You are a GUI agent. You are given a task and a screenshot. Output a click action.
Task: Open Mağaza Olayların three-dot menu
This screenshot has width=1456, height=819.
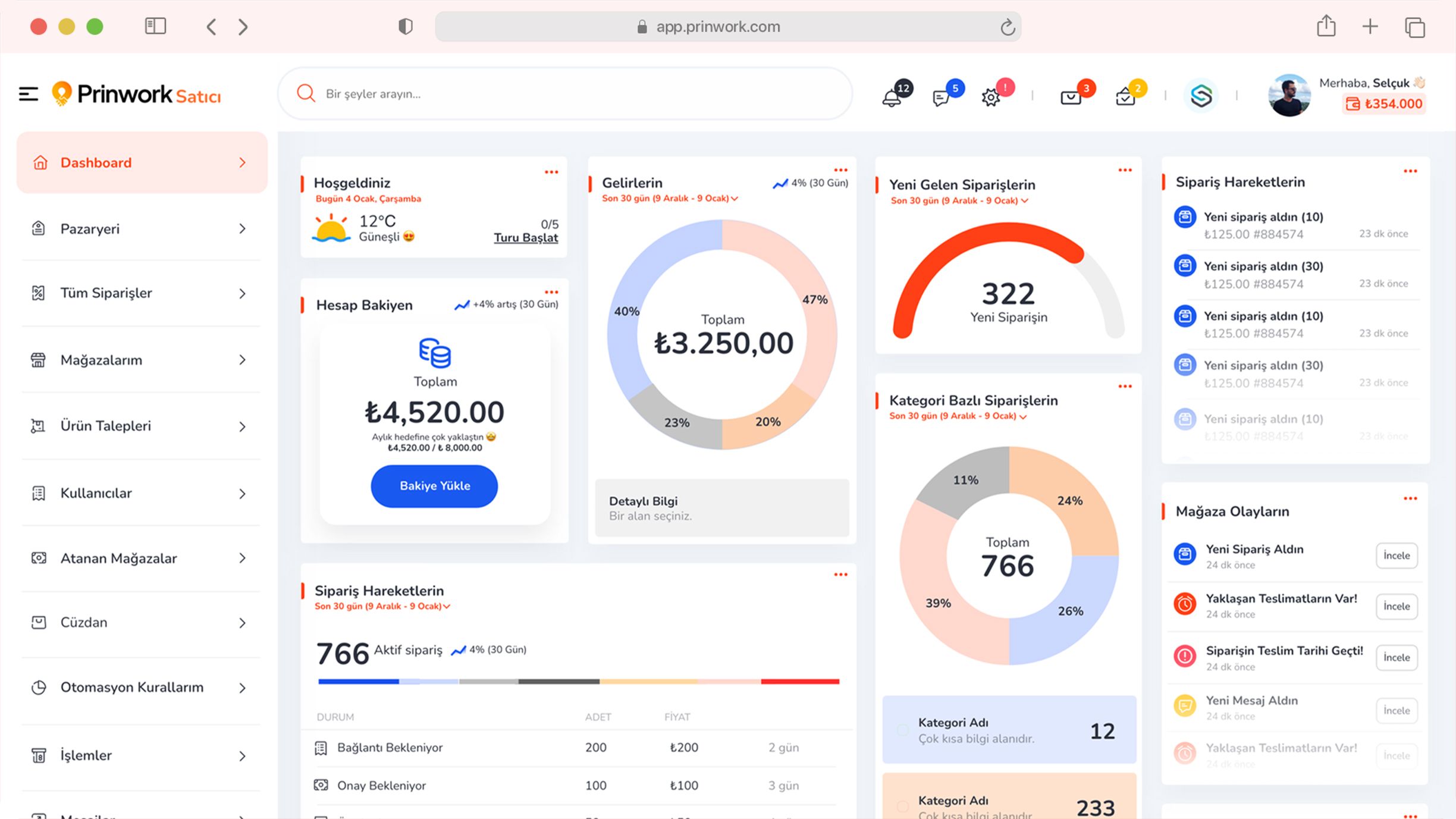(x=1410, y=498)
